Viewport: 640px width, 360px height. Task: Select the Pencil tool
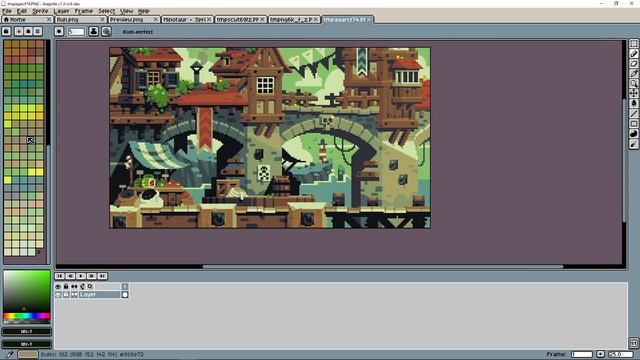[x=633, y=53]
